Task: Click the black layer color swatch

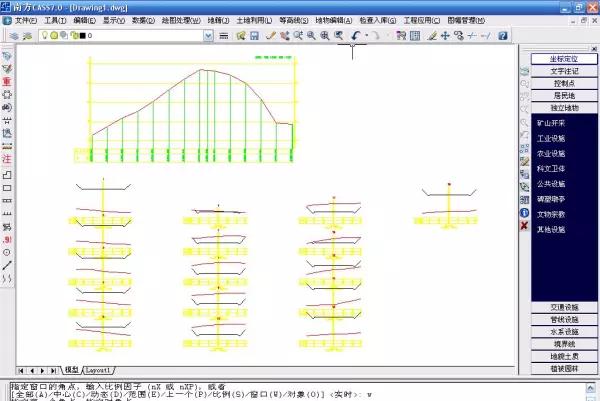Action: [x=82, y=36]
